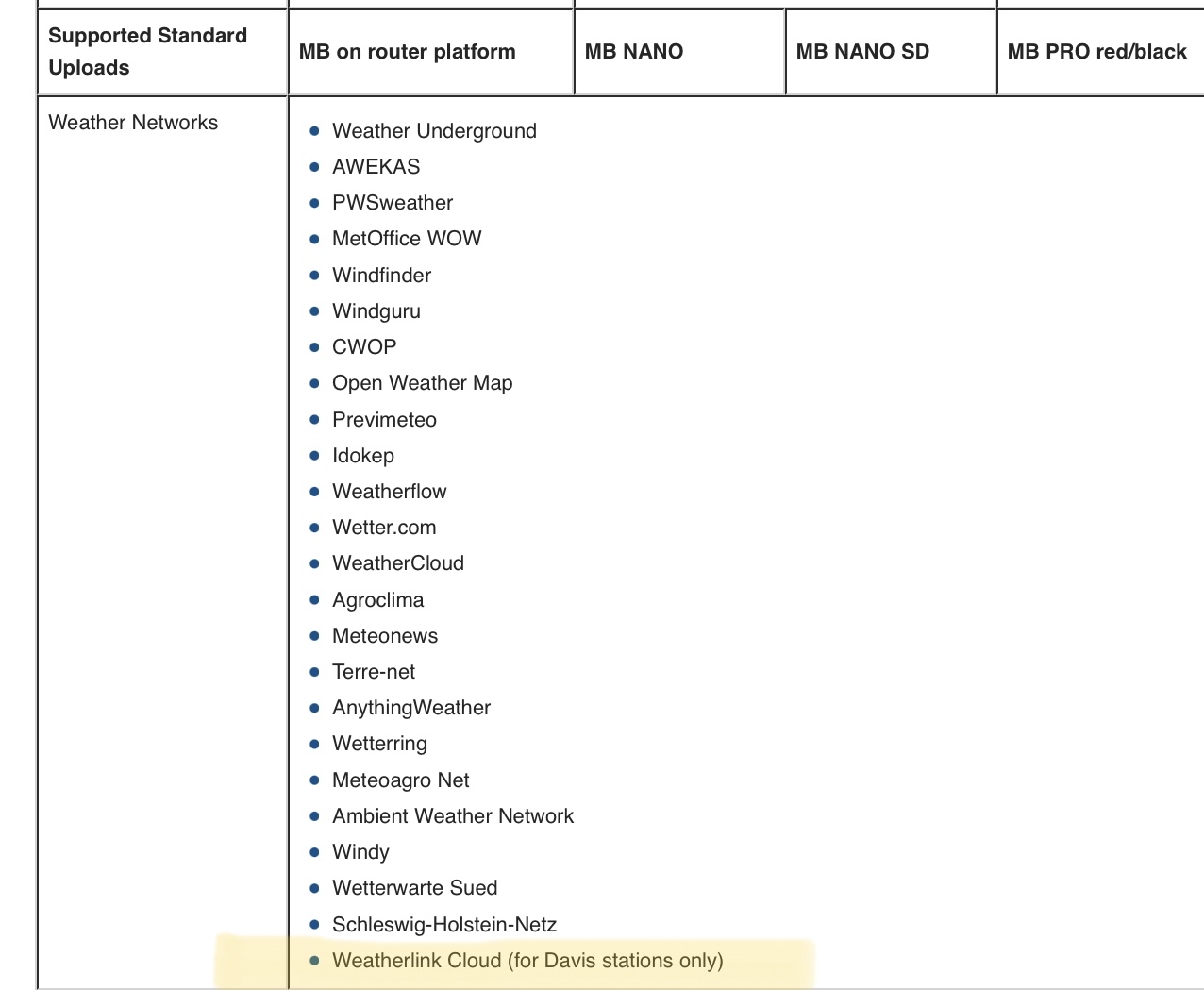Click the 'MB NANO' column header
1204x990 pixels.
click(679, 52)
